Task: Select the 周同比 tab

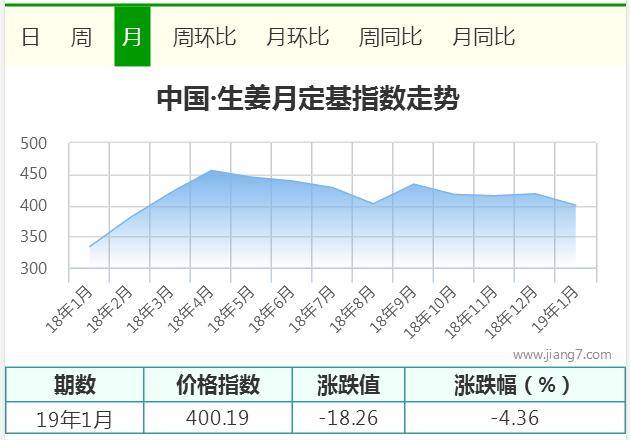Action: 391,37
